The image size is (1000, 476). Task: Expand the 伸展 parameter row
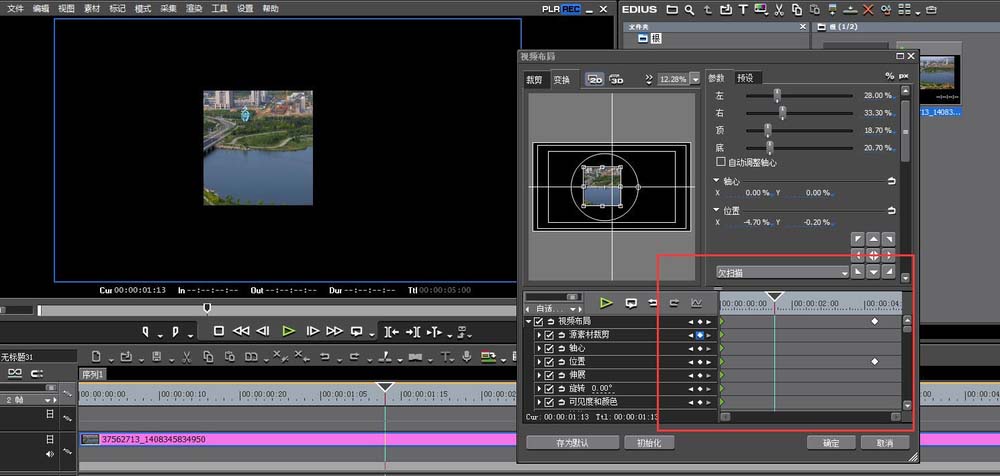pyautogui.click(x=539, y=375)
